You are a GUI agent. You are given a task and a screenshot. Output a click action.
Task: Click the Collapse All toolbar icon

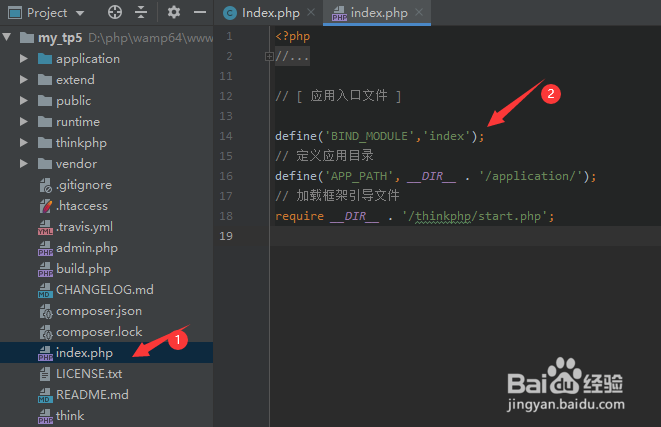pyautogui.click(x=141, y=13)
